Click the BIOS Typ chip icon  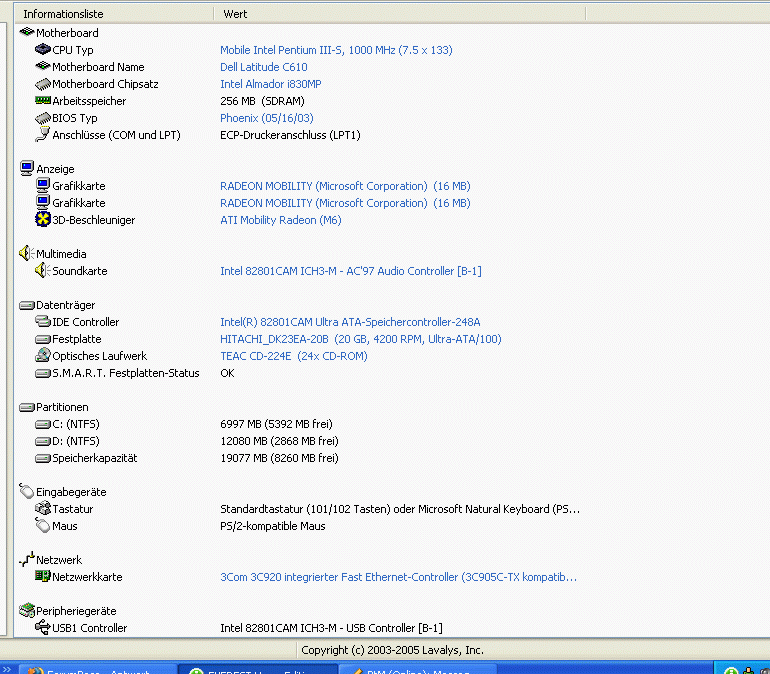tap(43, 118)
